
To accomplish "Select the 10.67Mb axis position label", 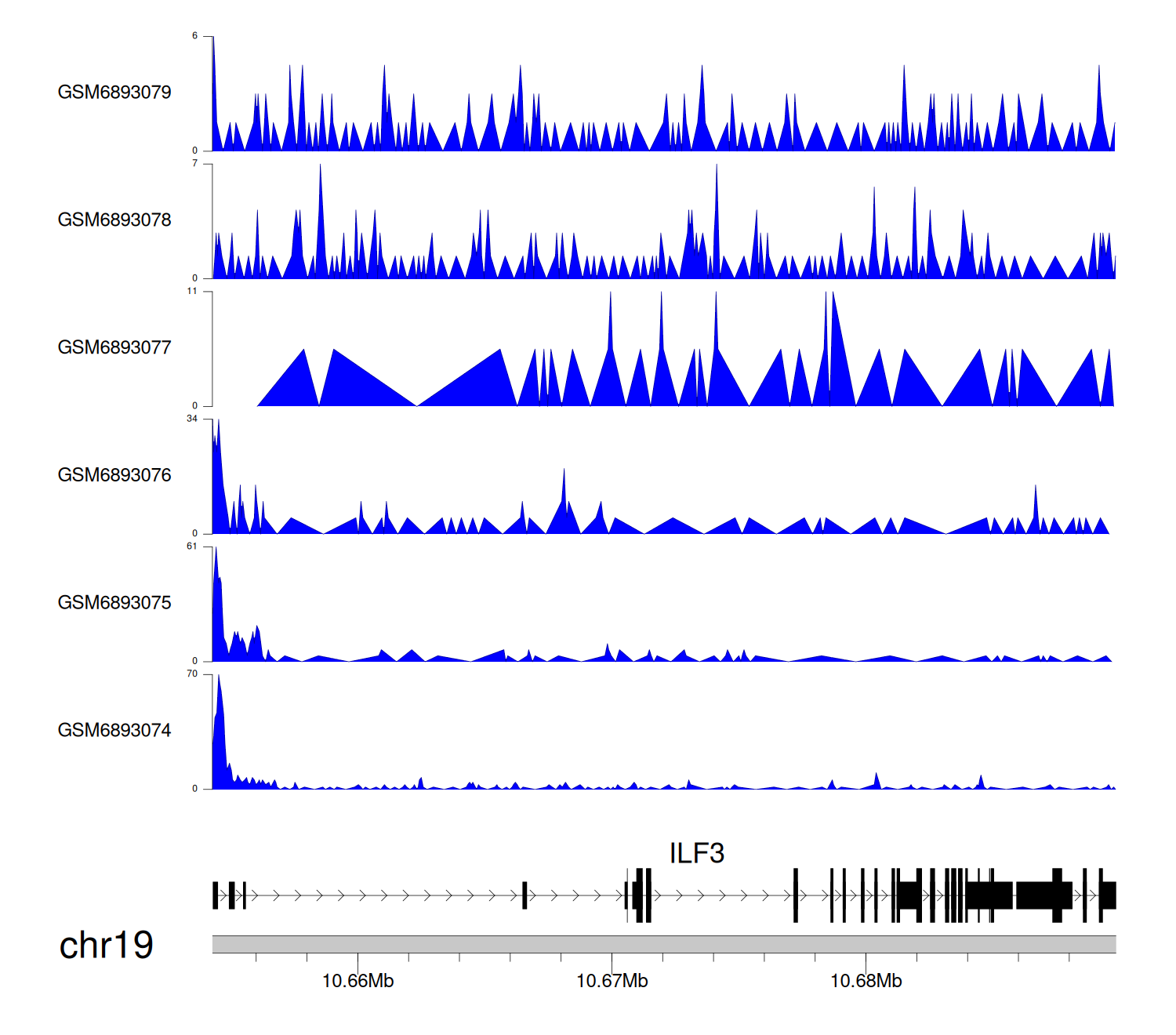I will [x=612, y=981].
